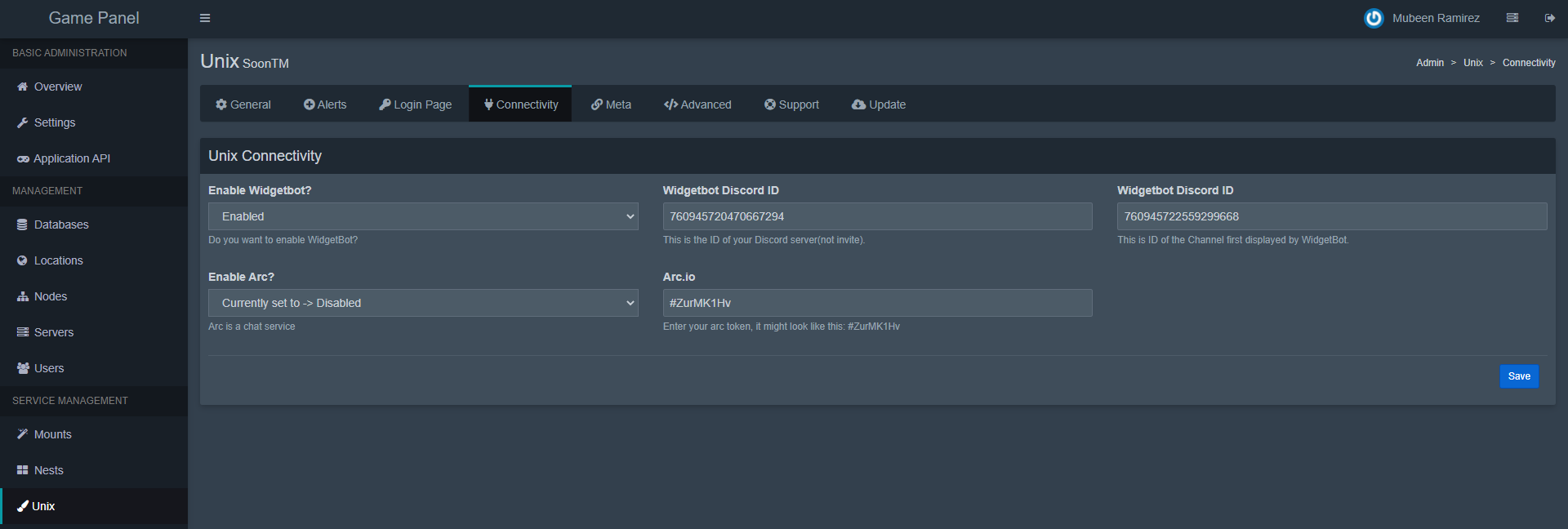1568x529 pixels.
Task: Switch to the Alerts tab
Action: (x=325, y=104)
